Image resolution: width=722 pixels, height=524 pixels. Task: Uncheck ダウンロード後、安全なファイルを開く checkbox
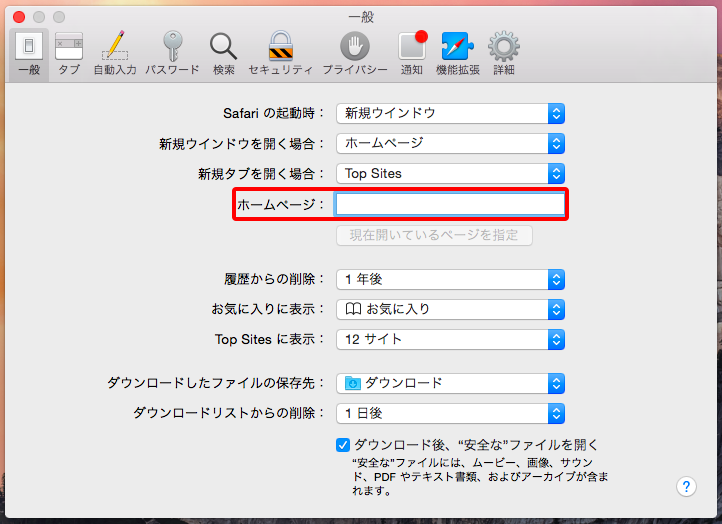tap(343, 445)
